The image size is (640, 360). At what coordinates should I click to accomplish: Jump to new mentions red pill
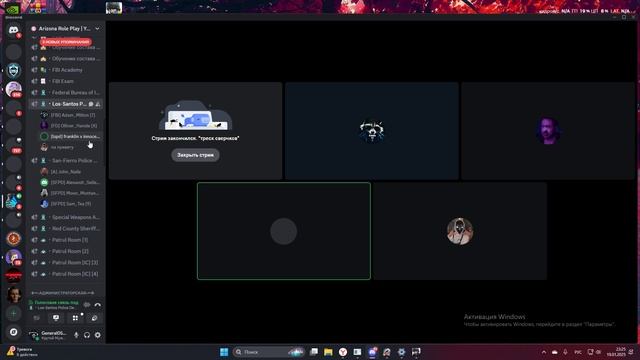pyautogui.click(x=65, y=42)
